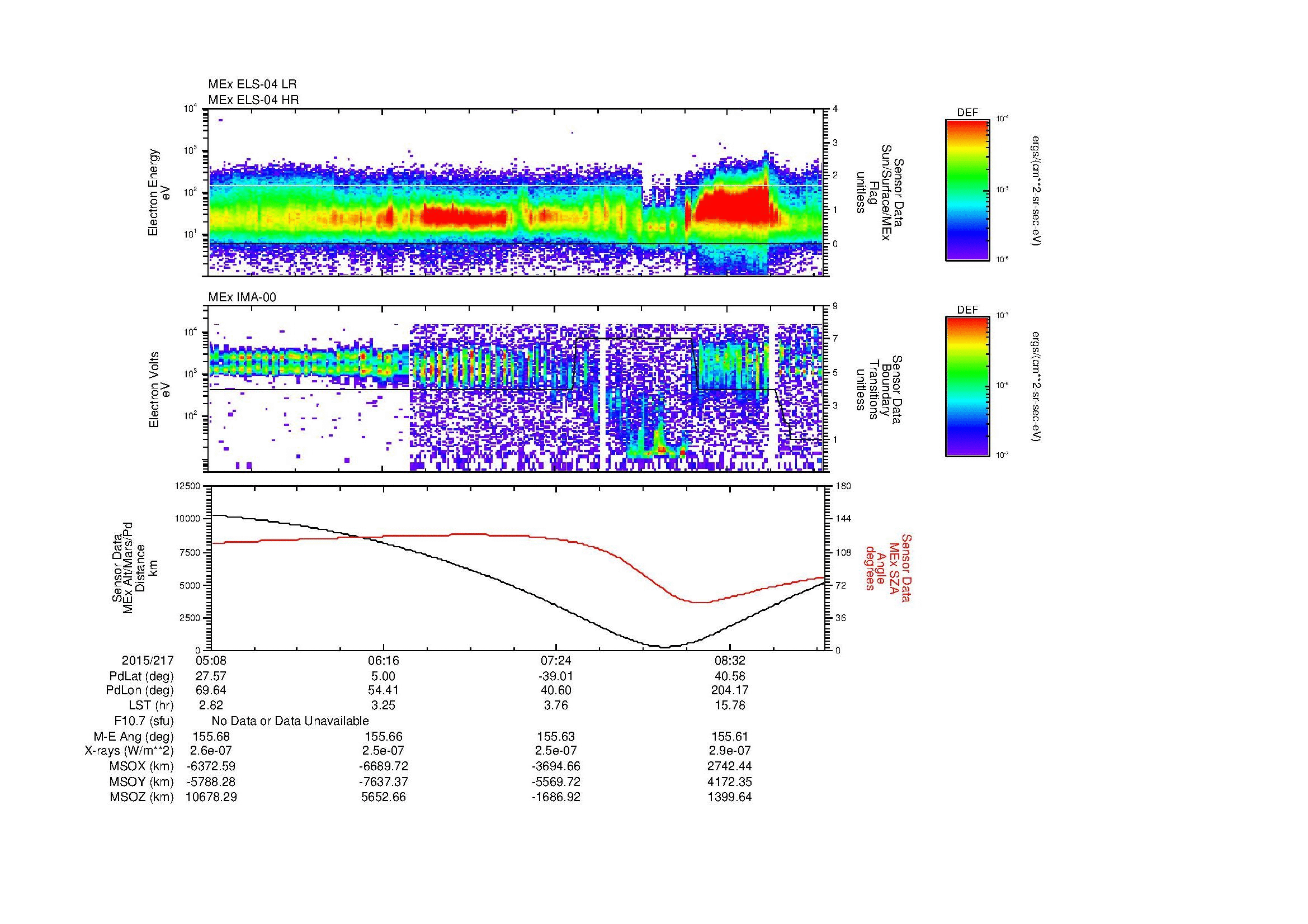Click the '180' SZA axis tick

click(x=844, y=486)
